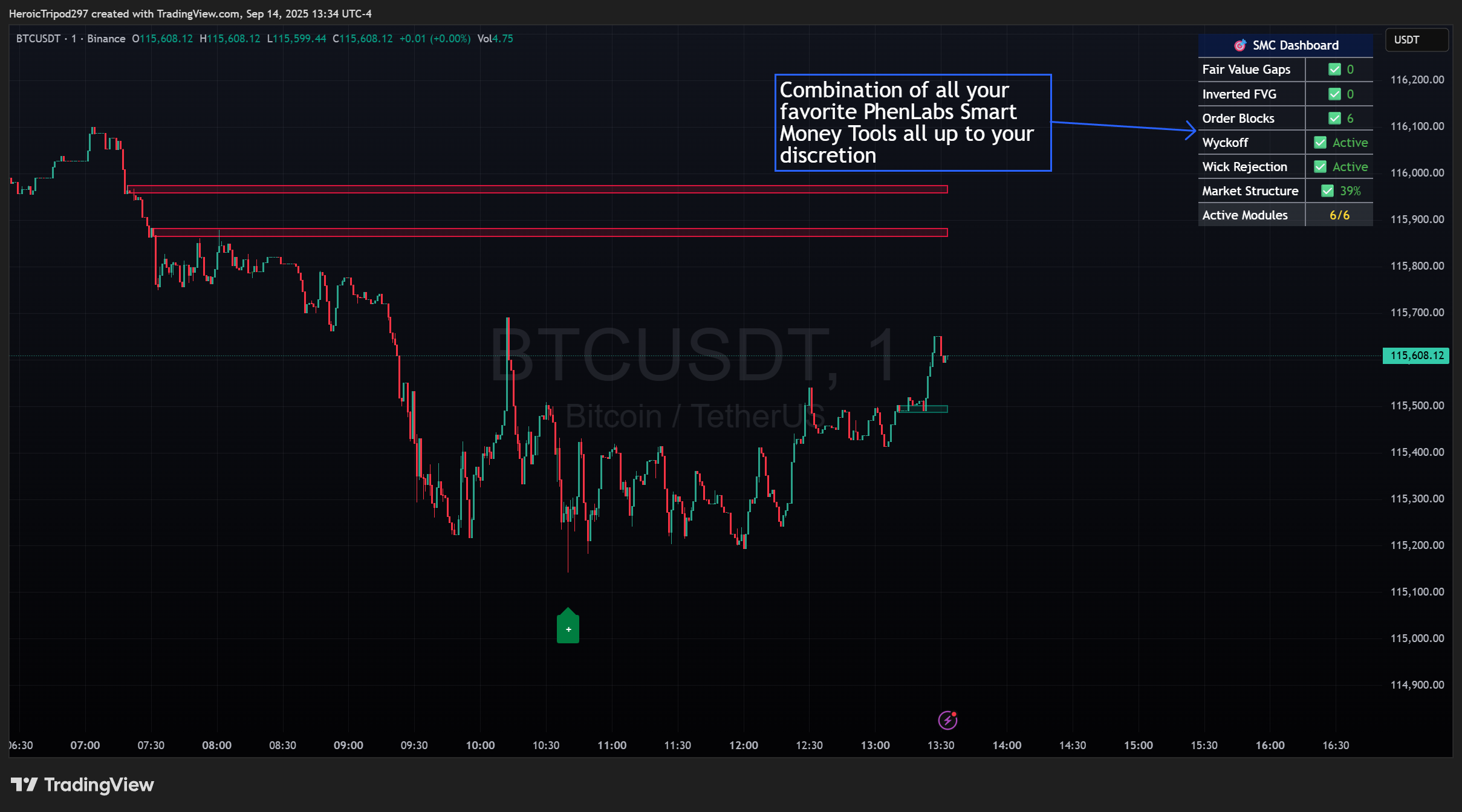Click the 116,000.00 price axis label

1417,173
